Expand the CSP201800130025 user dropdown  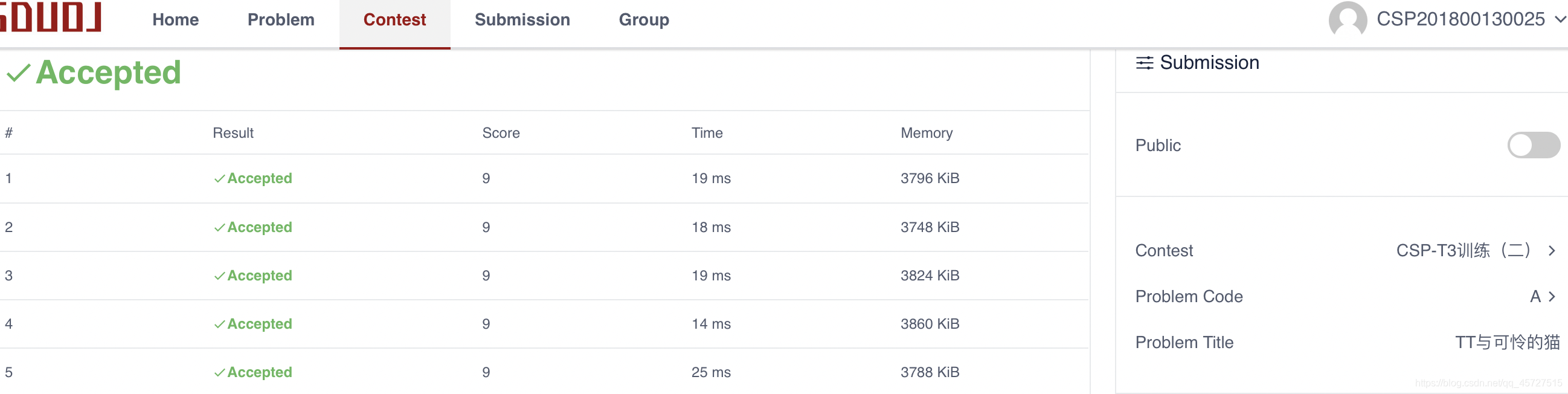pos(1560,19)
